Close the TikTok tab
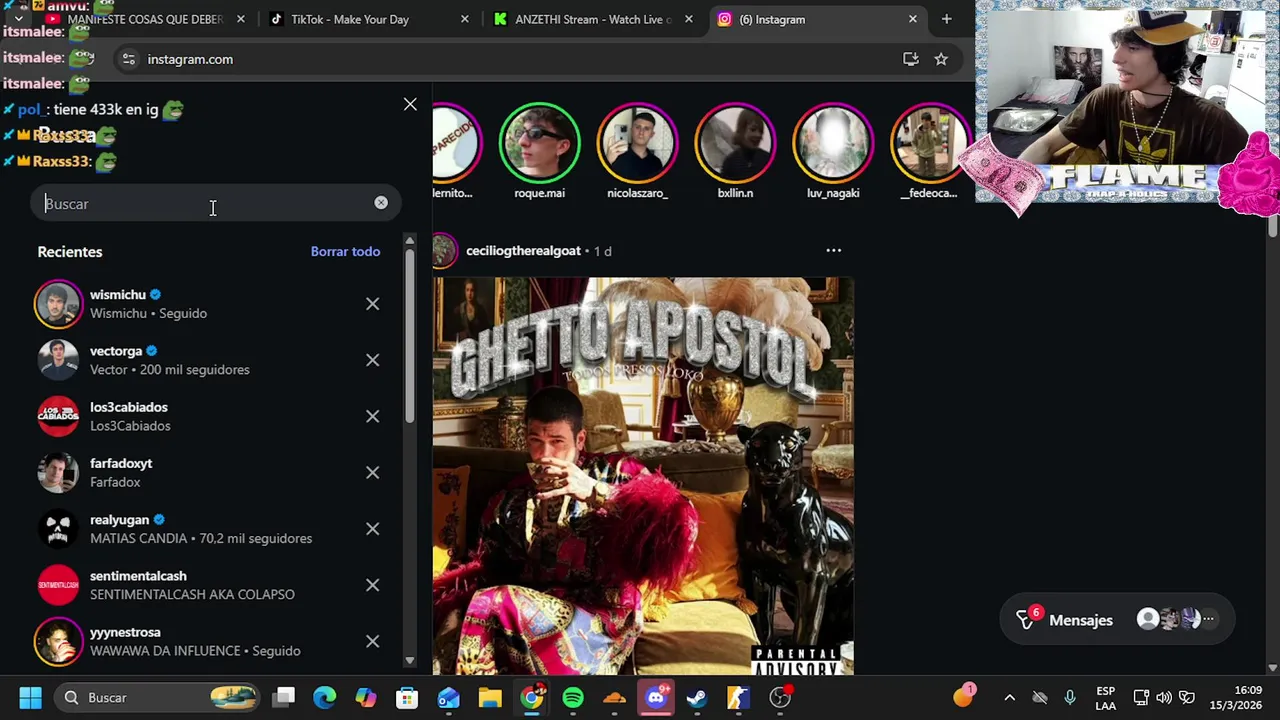The width and height of the screenshot is (1280, 720). [x=464, y=19]
